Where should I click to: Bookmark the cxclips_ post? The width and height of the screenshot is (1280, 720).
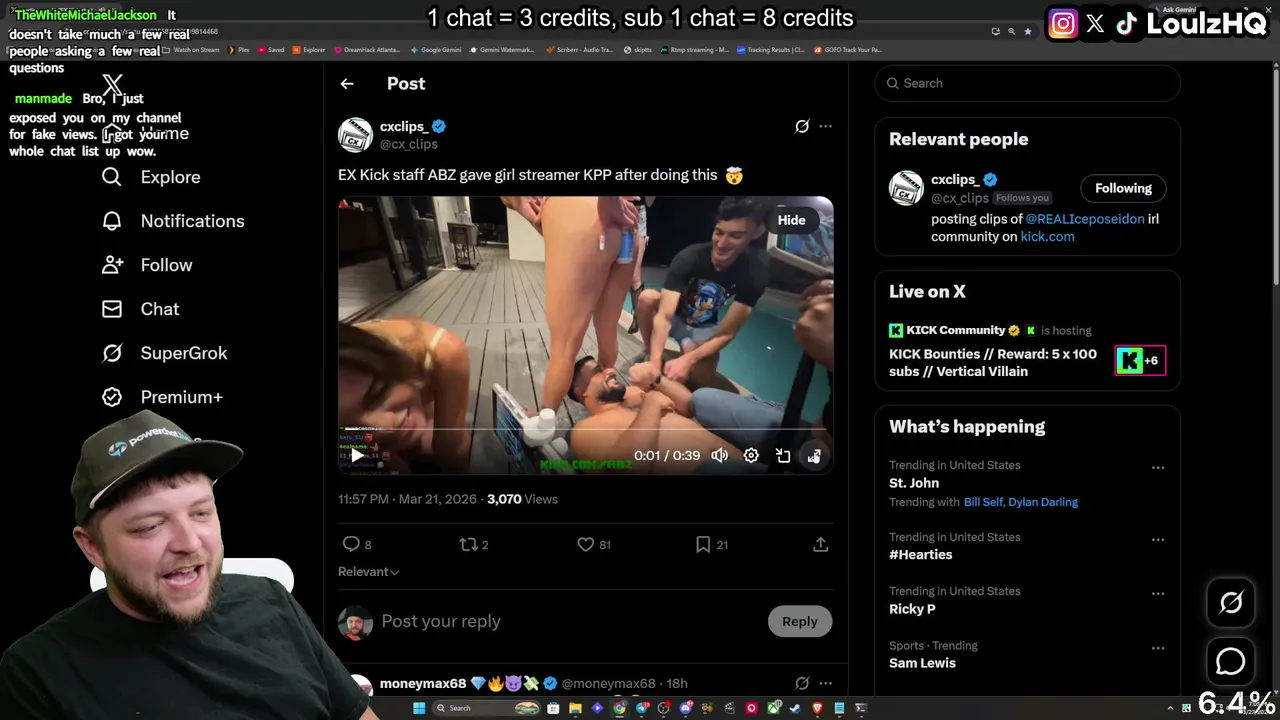703,544
